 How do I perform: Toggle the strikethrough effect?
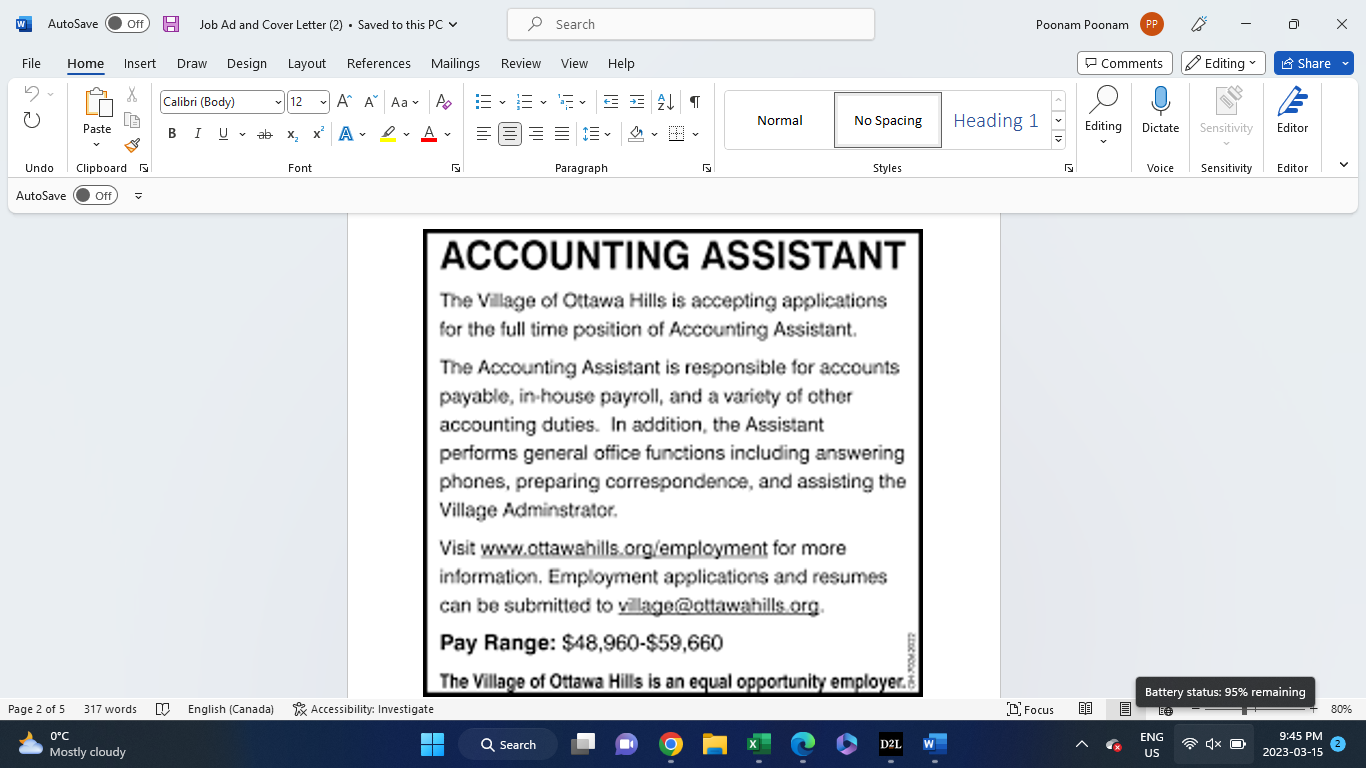(x=265, y=133)
